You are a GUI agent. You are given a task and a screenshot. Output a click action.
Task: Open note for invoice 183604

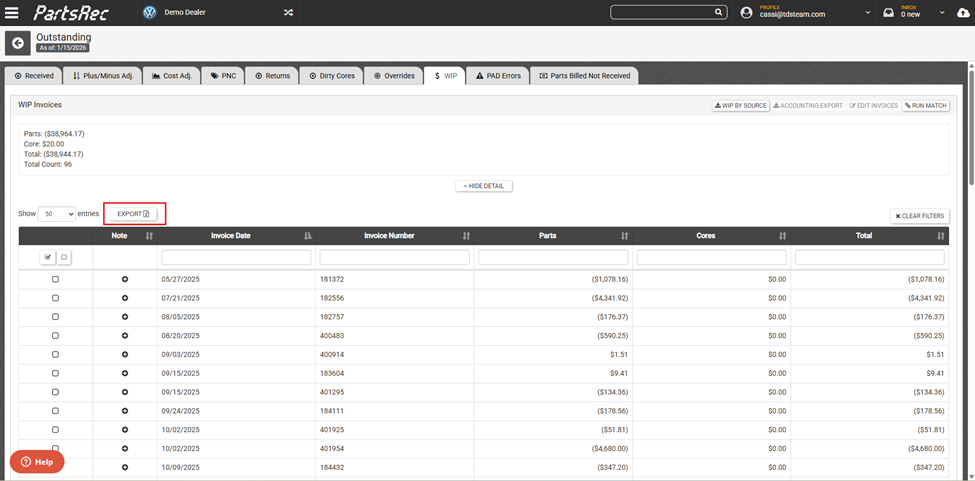tap(125, 373)
